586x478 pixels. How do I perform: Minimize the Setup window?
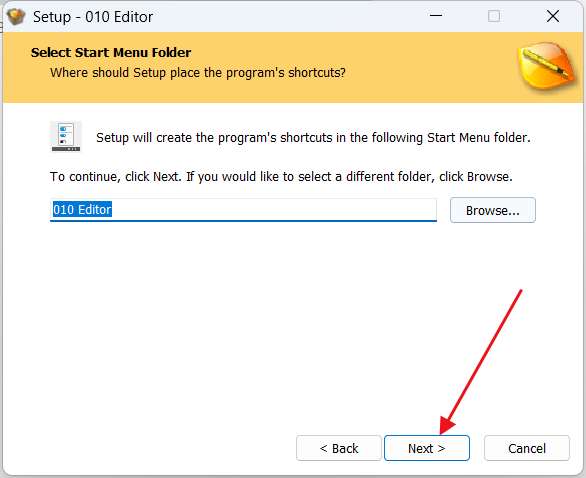436,16
